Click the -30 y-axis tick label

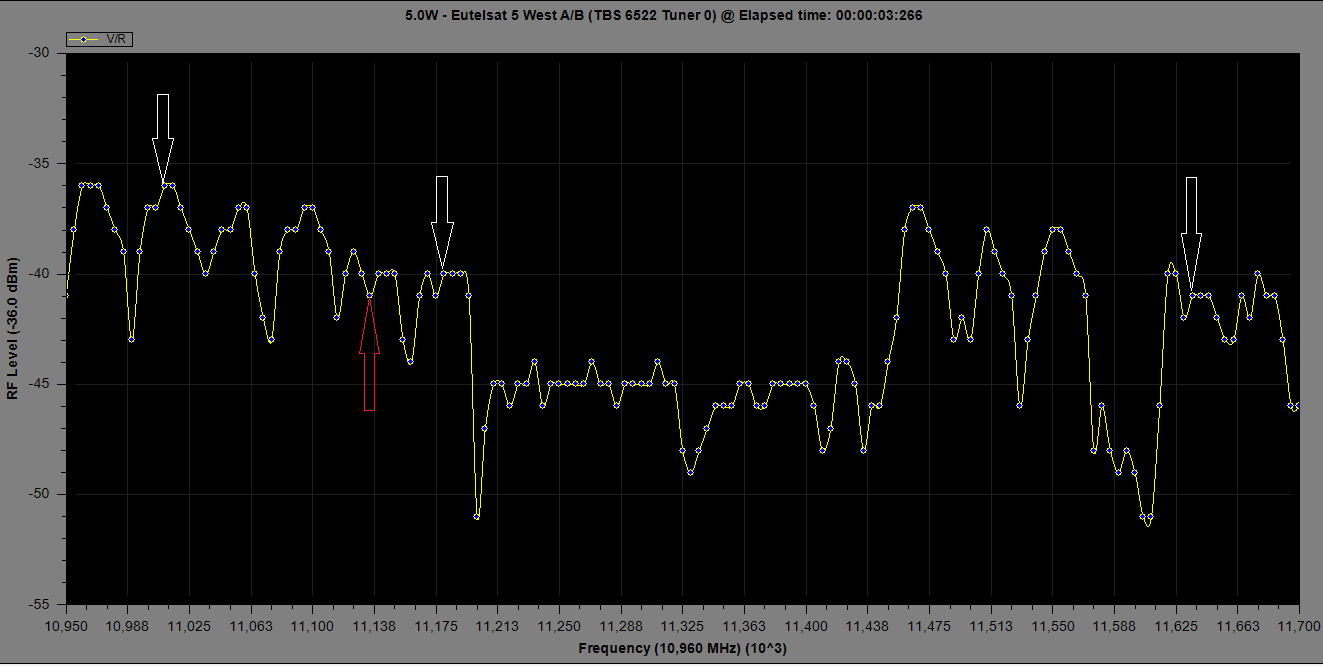coord(41,53)
